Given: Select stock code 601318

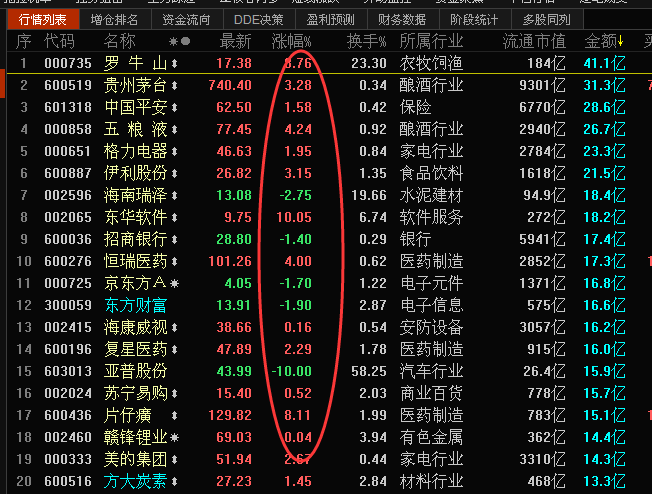Looking at the screenshot, I should tap(68, 107).
